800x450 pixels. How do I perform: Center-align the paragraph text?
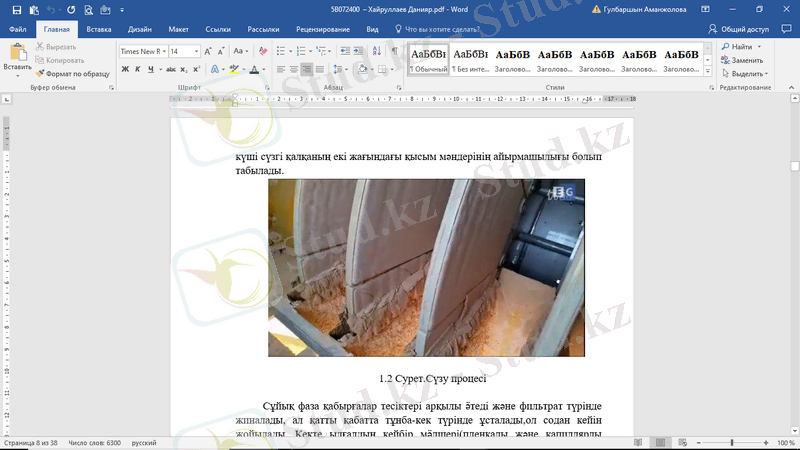(291, 69)
